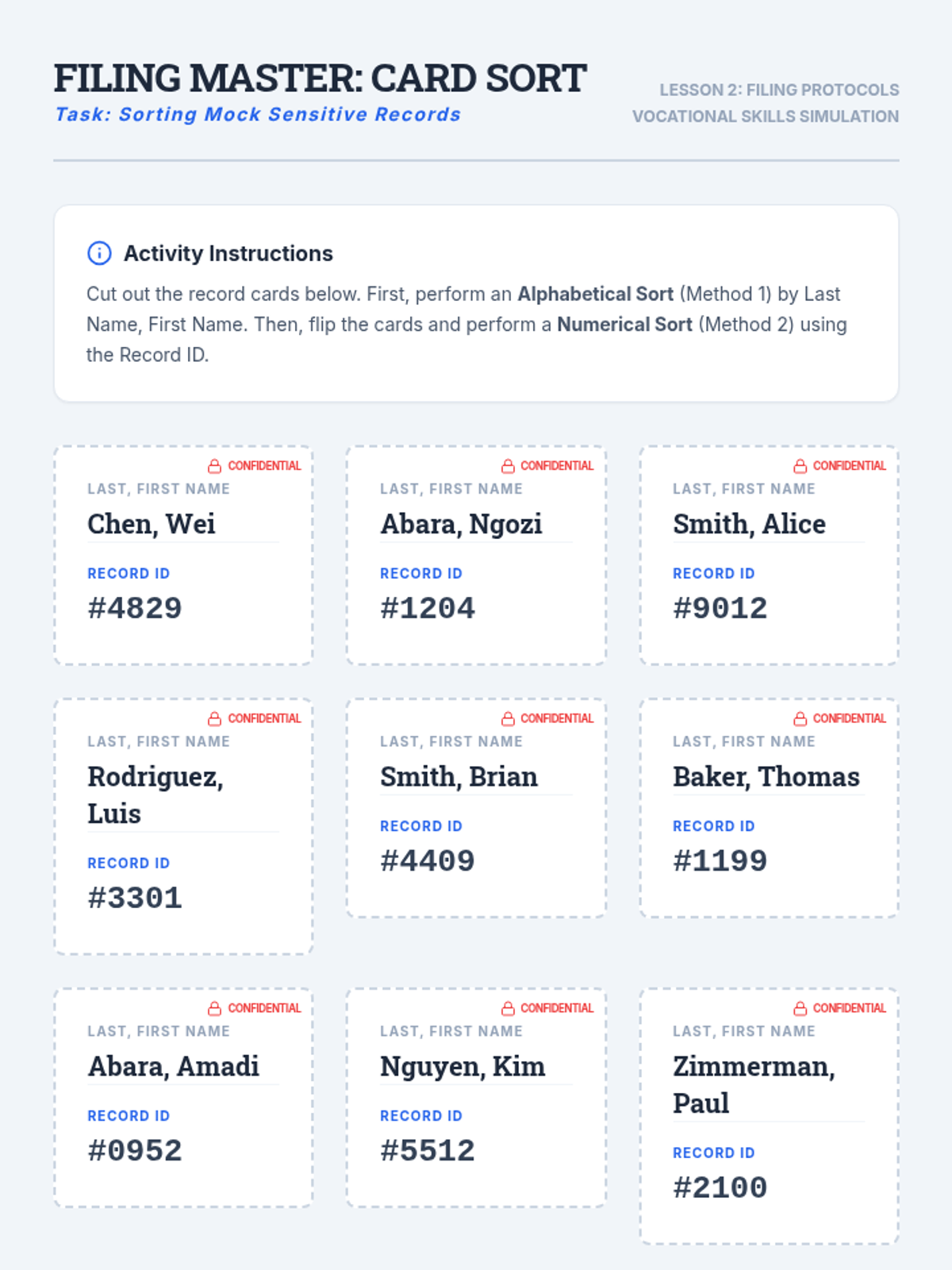The width and height of the screenshot is (952, 1270).
Task: Click record ID #0952
Action: tap(135, 1151)
